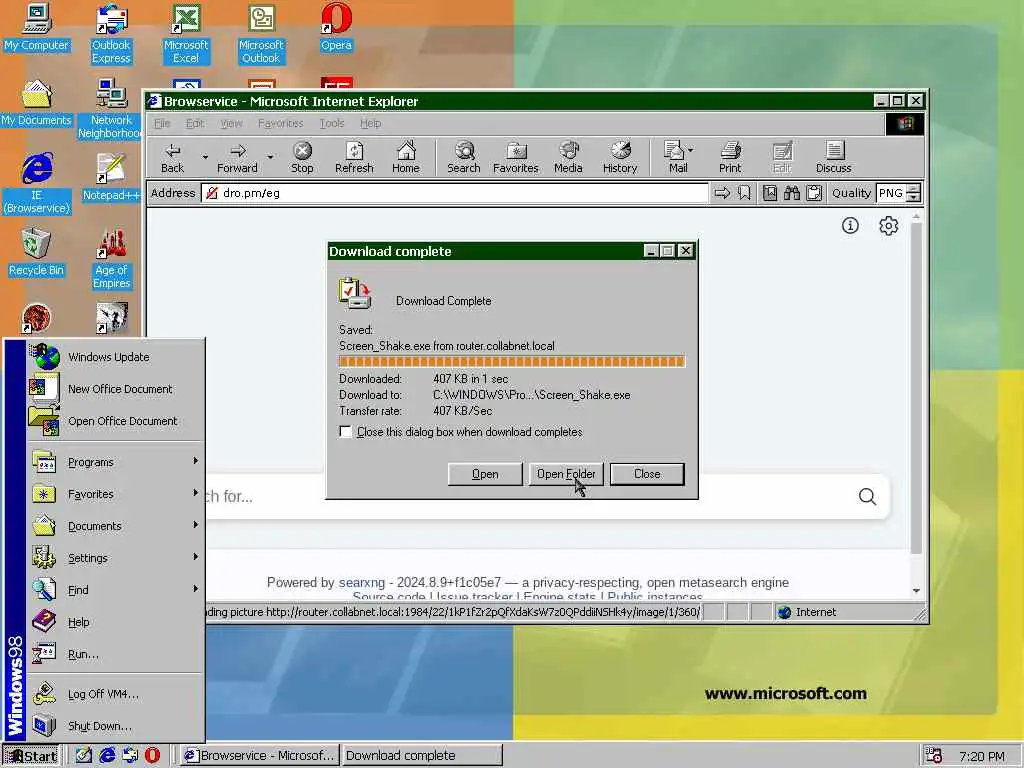This screenshot has height=768, width=1024.
Task: Select the Outlook Express desktop icon
Action: 111,34
